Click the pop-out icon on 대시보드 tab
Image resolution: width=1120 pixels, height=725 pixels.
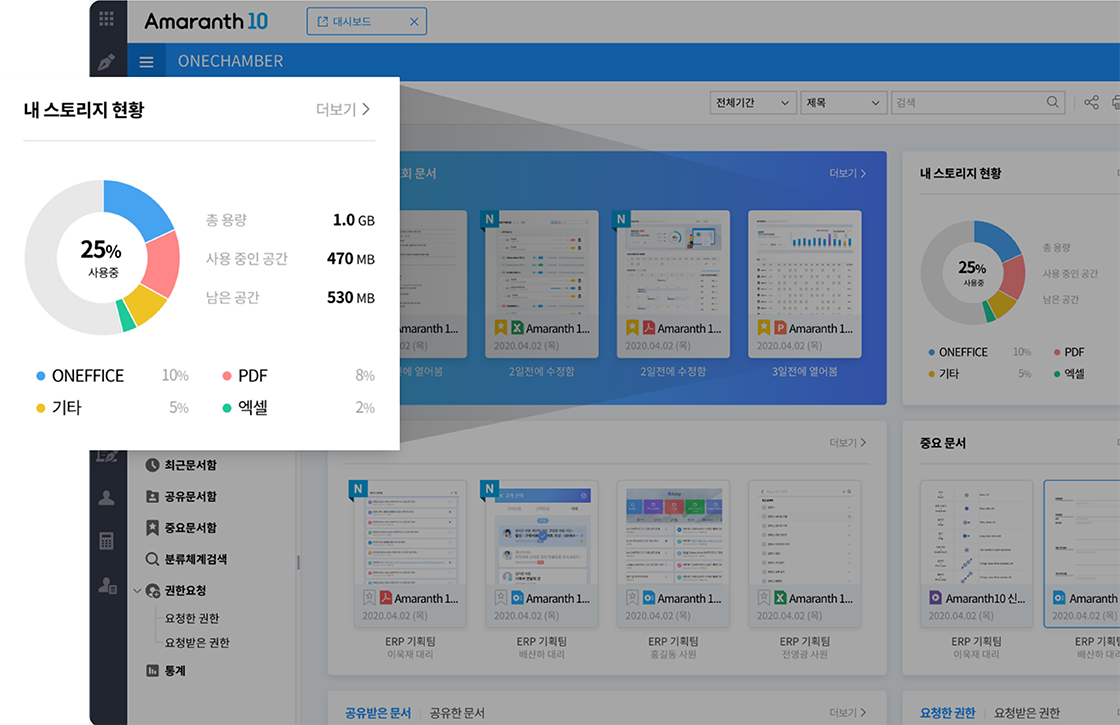pos(322,22)
